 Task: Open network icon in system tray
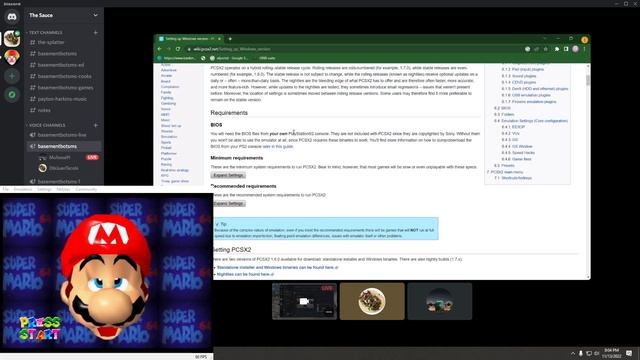pyautogui.click(x=589, y=353)
